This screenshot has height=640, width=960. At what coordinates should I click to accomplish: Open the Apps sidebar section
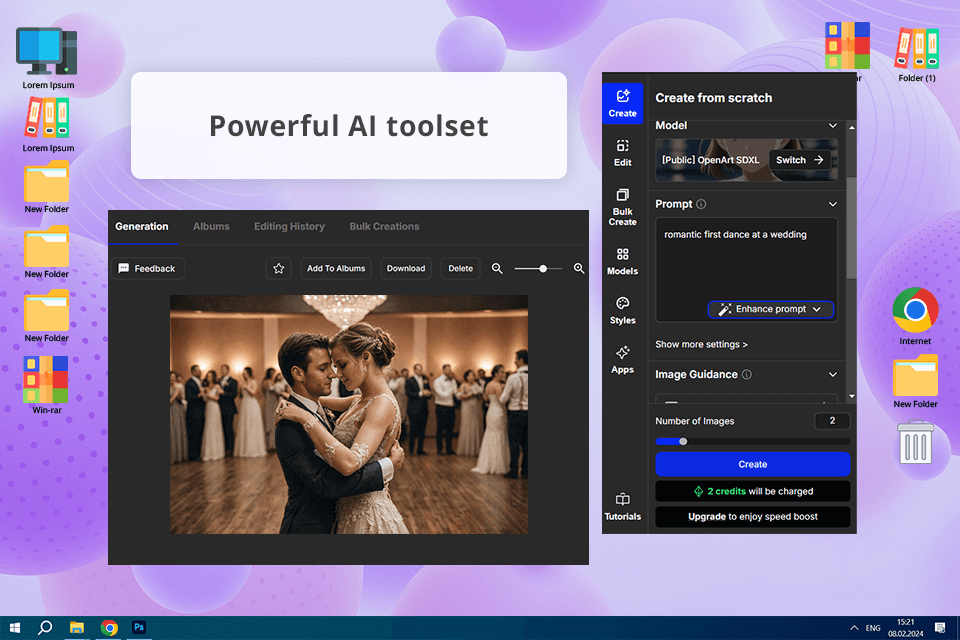(622, 360)
